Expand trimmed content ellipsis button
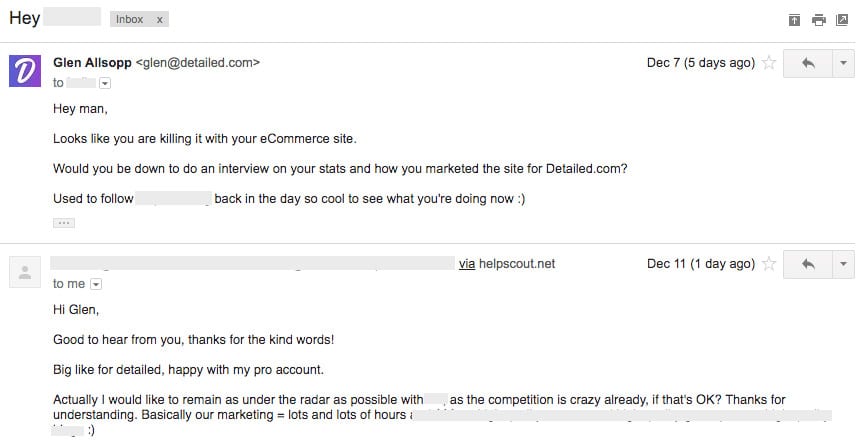Screen dimensions: 866x445 [x=64, y=223]
